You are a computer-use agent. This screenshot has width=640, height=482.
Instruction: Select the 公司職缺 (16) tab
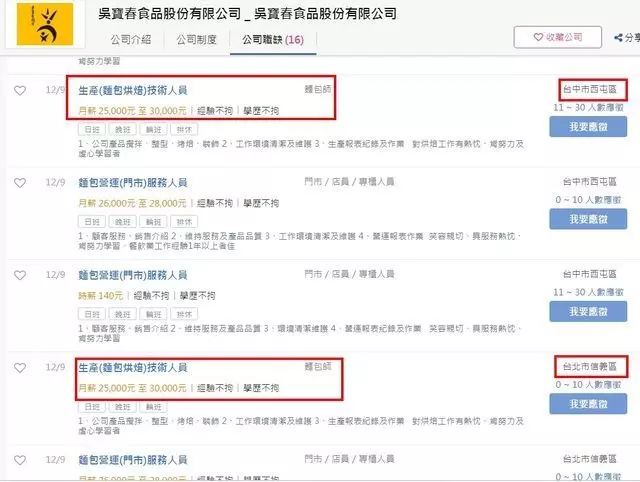tap(273, 40)
